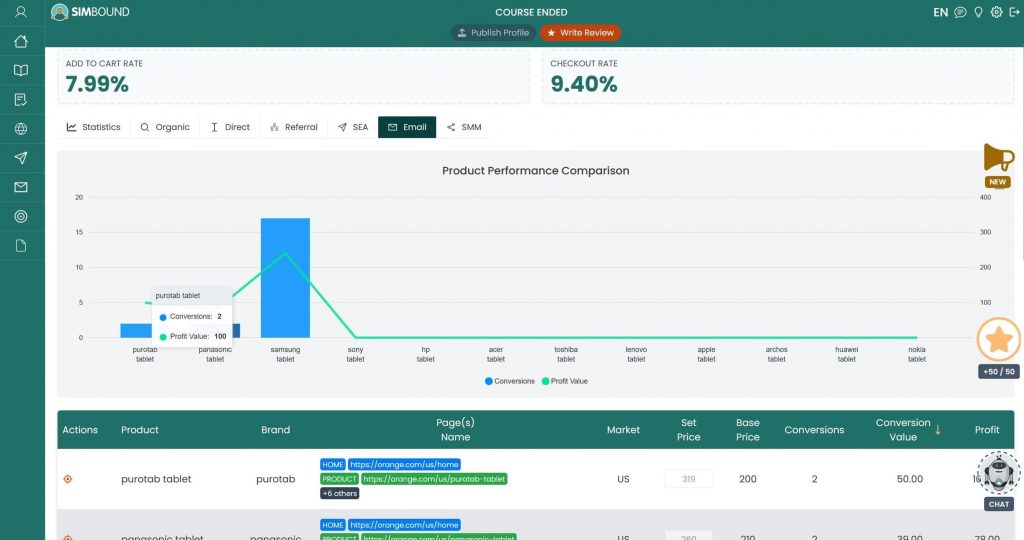This screenshot has width=1024, height=540.
Task: Click the Publish Profile button
Action: pyautogui.click(x=493, y=33)
